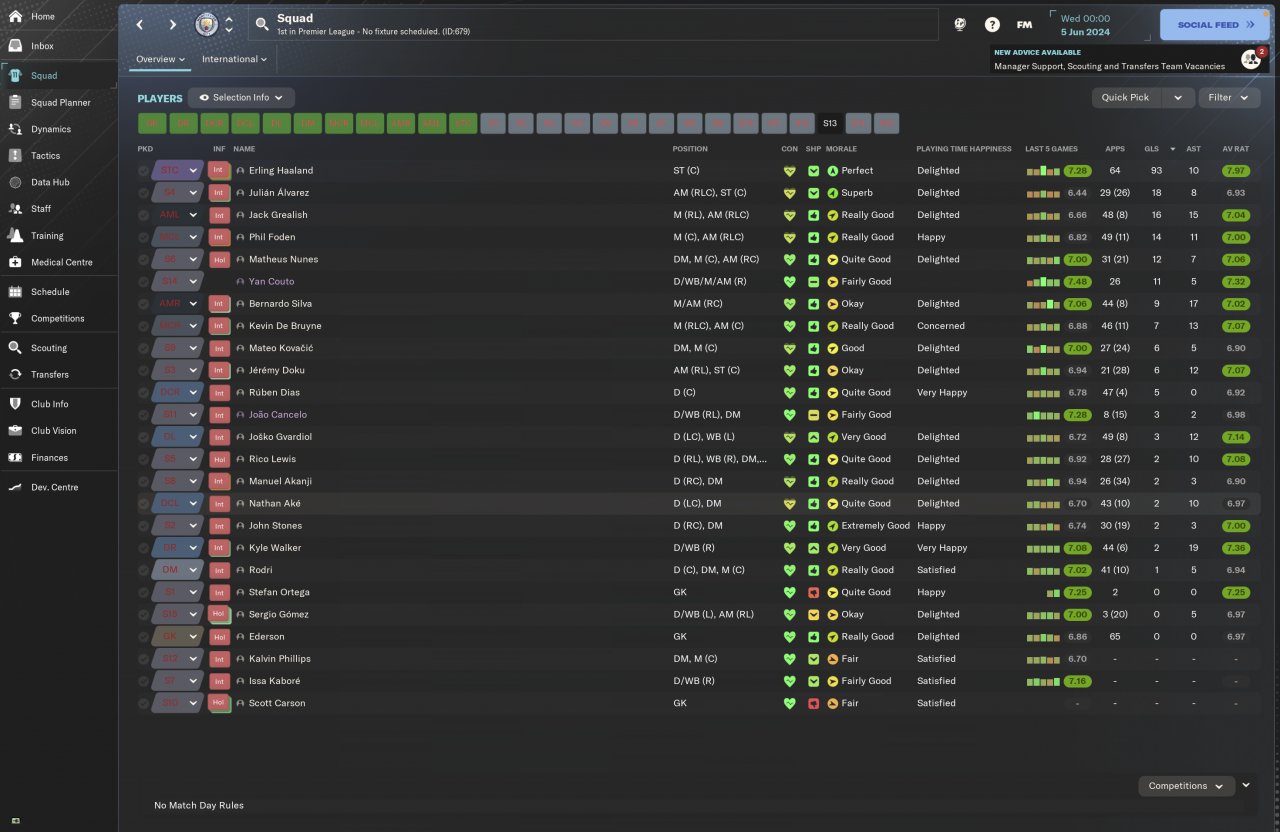Image resolution: width=1280 pixels, height=832 pixels.
Task: Open Schedule in the sidebar
Action: [x=58, y=292]
